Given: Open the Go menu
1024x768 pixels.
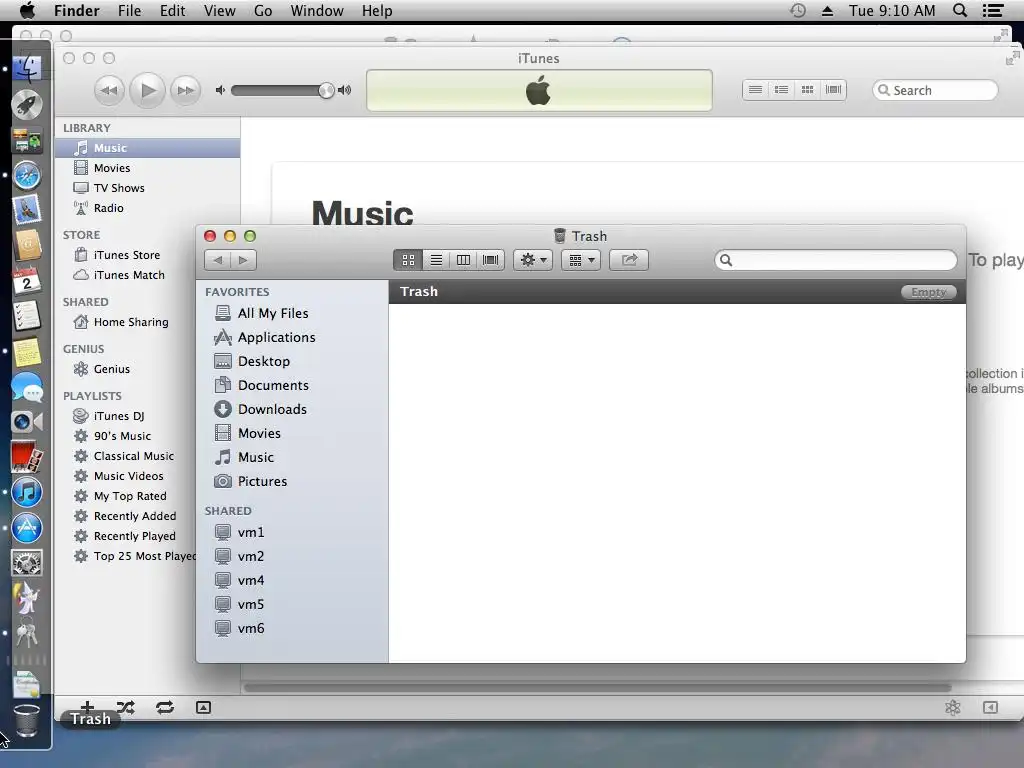Looking at the screenshot, I should click(263, 10).
